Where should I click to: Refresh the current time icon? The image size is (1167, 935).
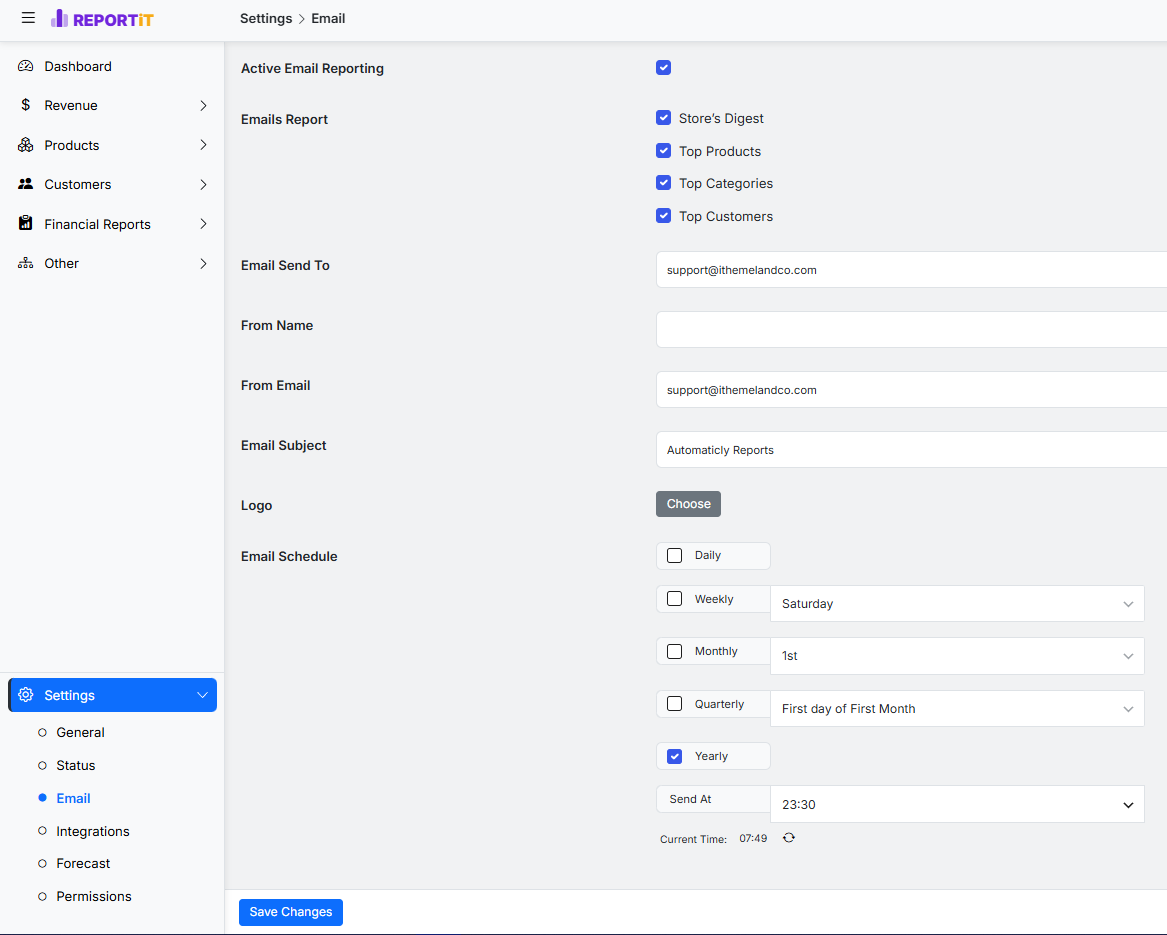coord(789,838)
